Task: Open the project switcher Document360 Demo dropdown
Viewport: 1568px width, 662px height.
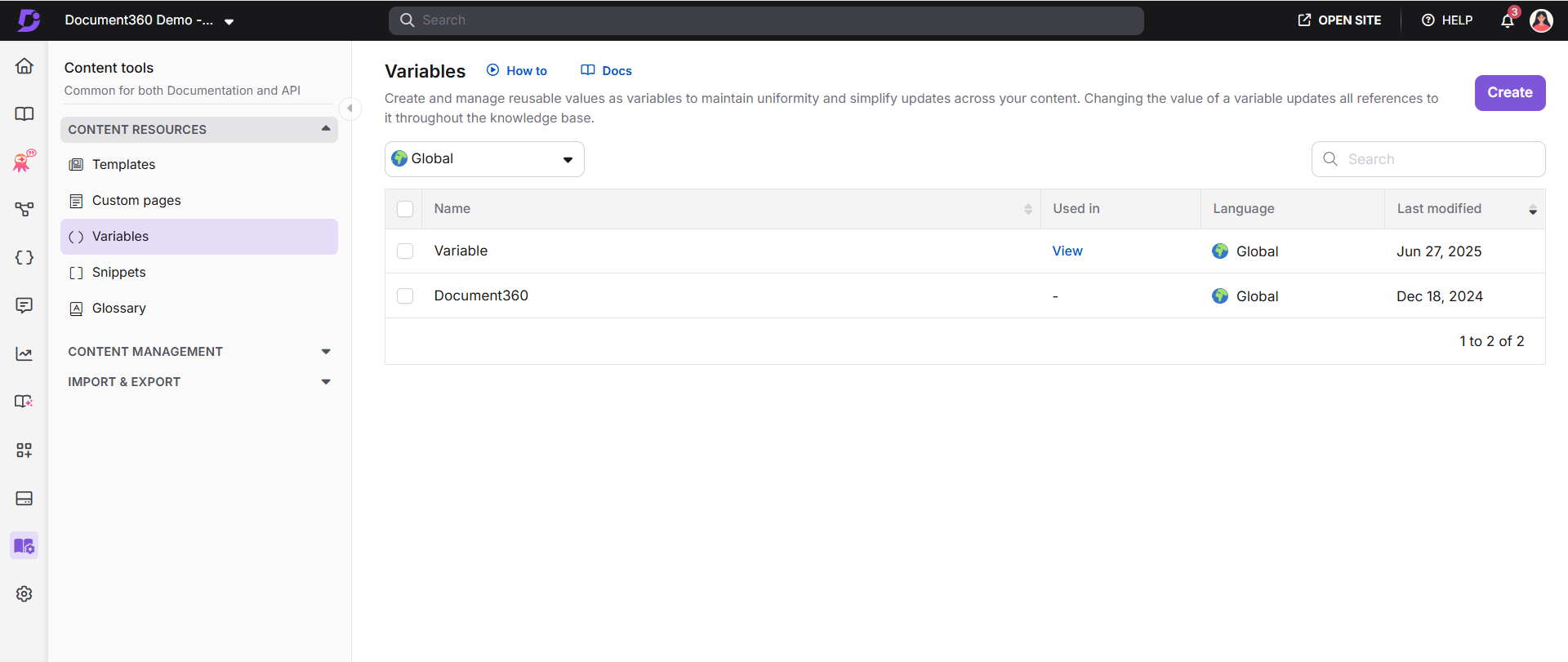Action: [x=149, y=20]
